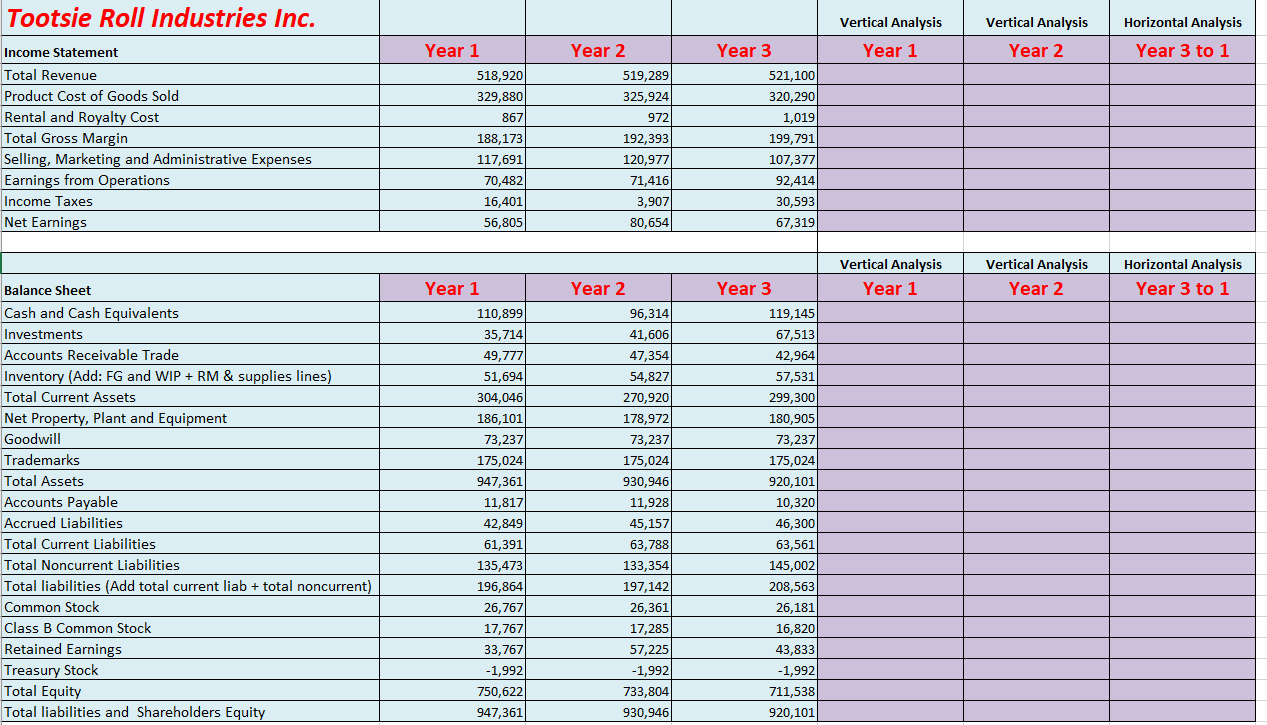Click the Total Assets row label
Screen dimensions: 1267x725
190,481
